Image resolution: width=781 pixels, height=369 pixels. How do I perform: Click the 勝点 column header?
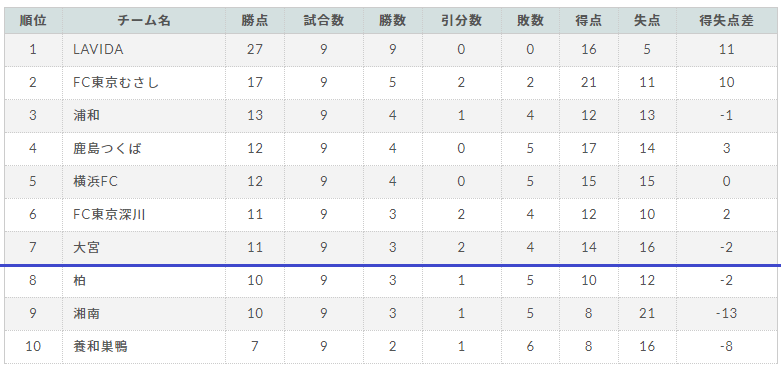[255, 20]
